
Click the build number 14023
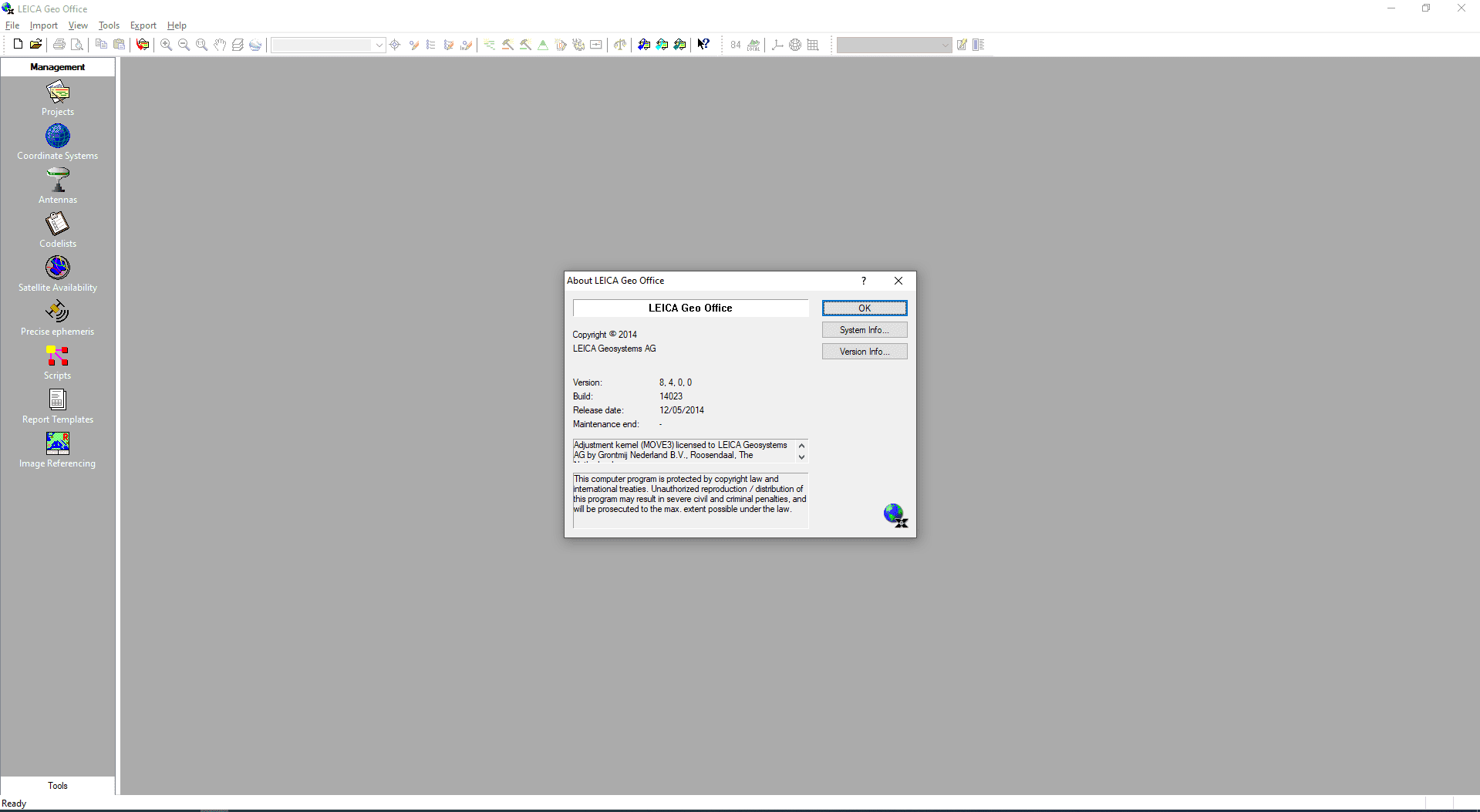pos(671,396)
